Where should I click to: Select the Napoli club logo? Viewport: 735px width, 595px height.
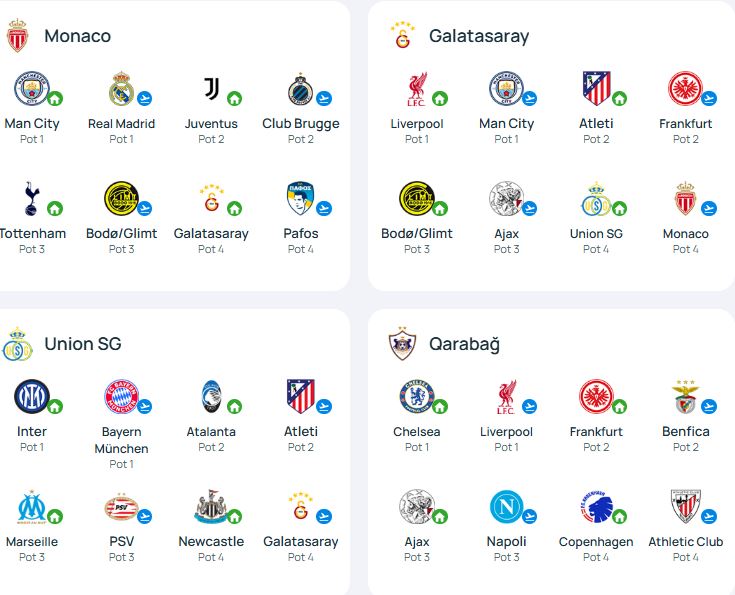click(506, 507)
